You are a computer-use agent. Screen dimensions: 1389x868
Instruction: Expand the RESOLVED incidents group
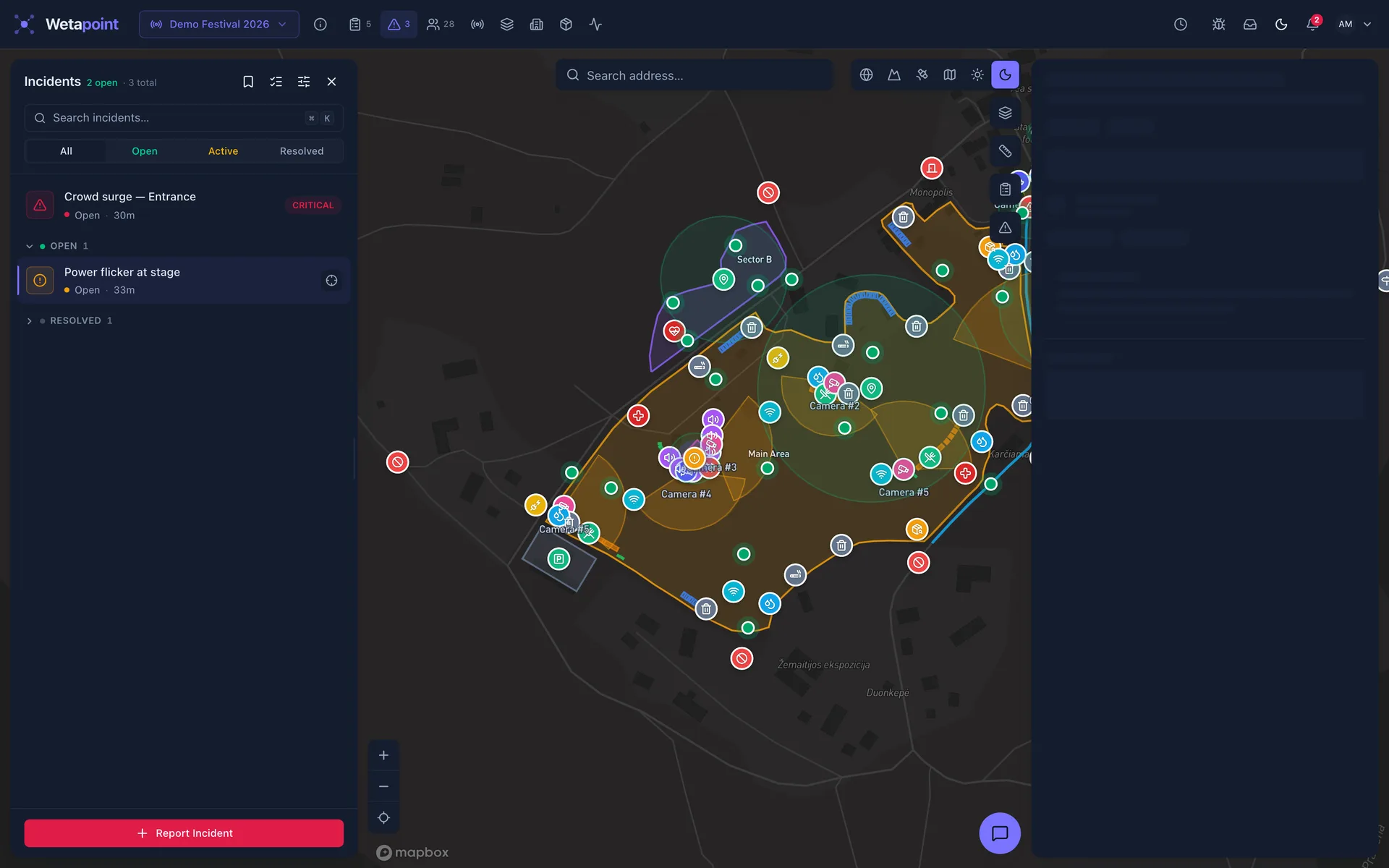30,320
